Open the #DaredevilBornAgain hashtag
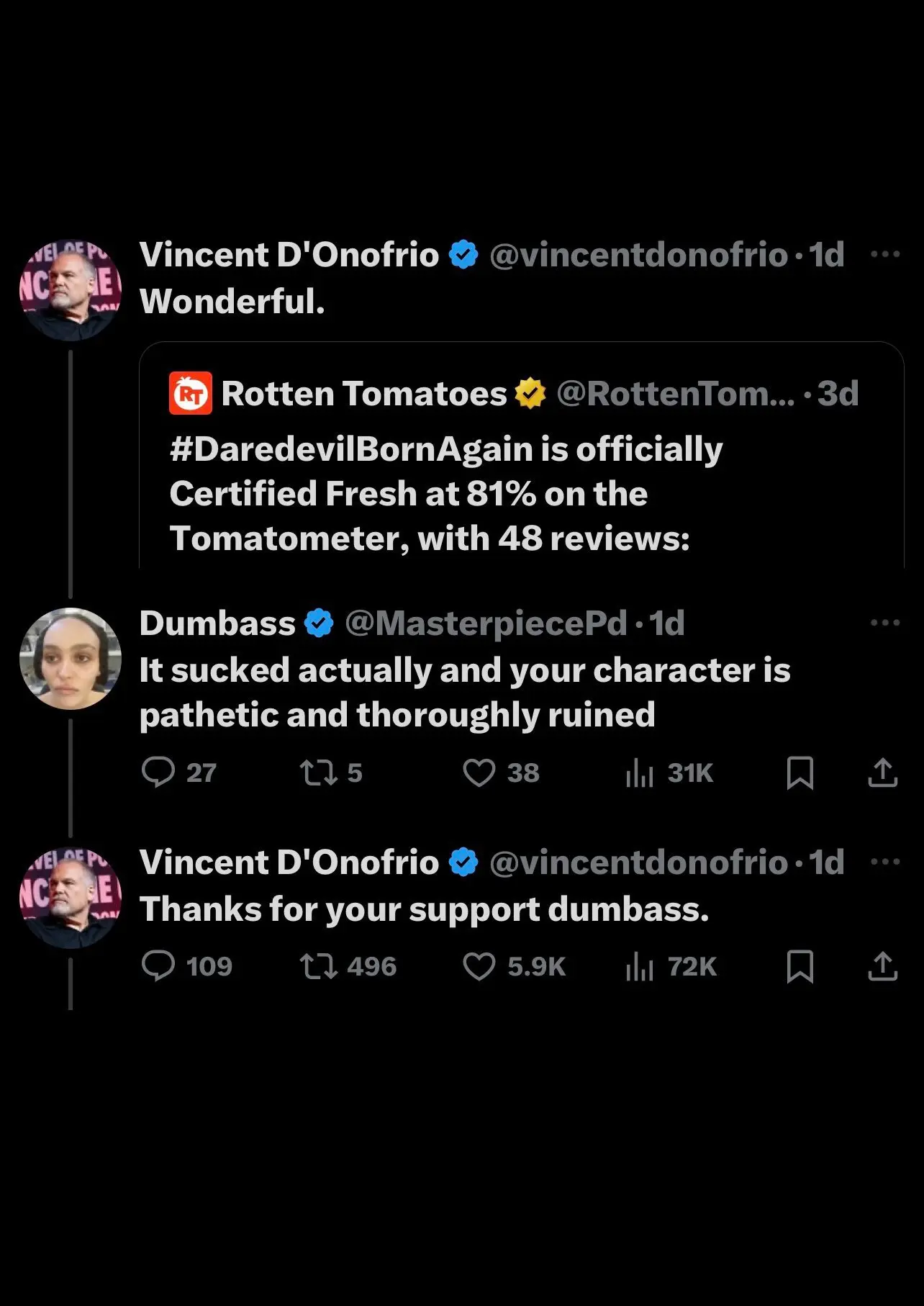 pos(353,449)
